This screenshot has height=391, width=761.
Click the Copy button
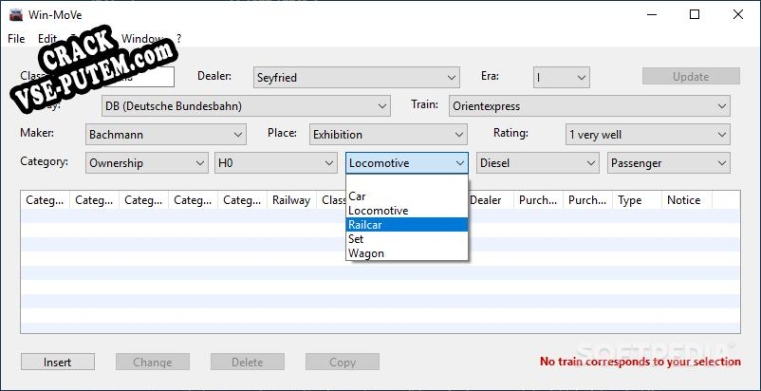342,362
